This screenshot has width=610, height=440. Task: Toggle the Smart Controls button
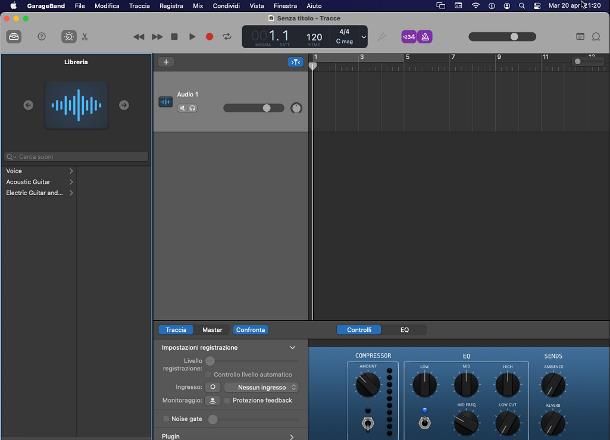[69, 37]
